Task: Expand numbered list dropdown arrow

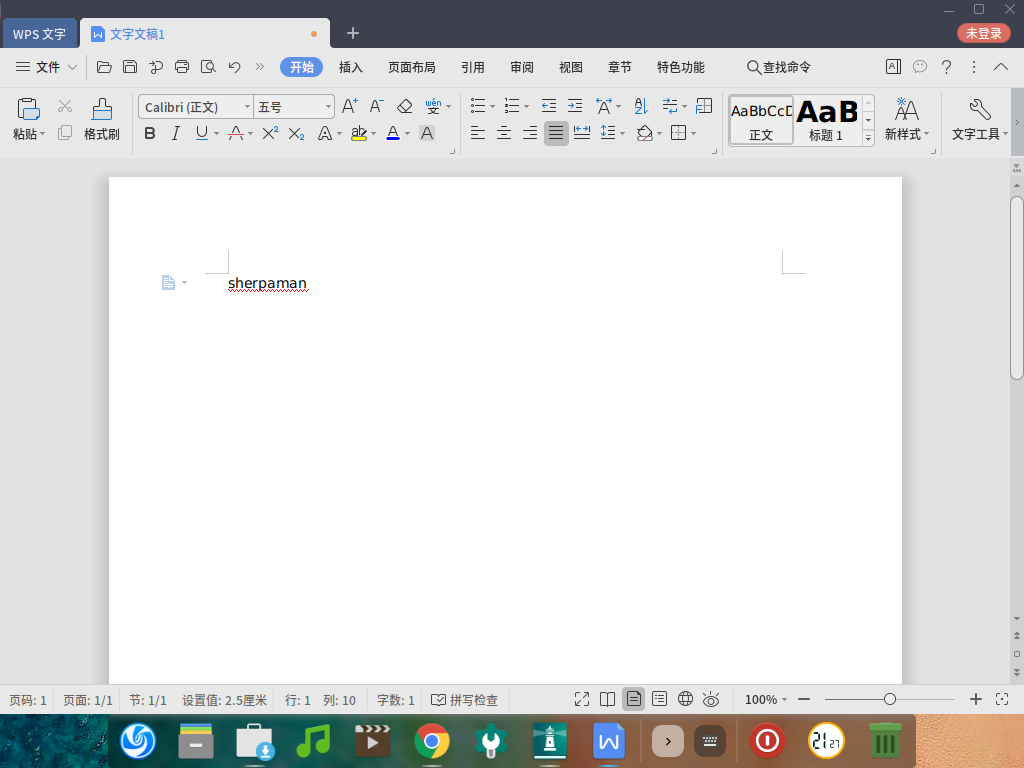Action: pyautogui.click(x=526, y=106)
